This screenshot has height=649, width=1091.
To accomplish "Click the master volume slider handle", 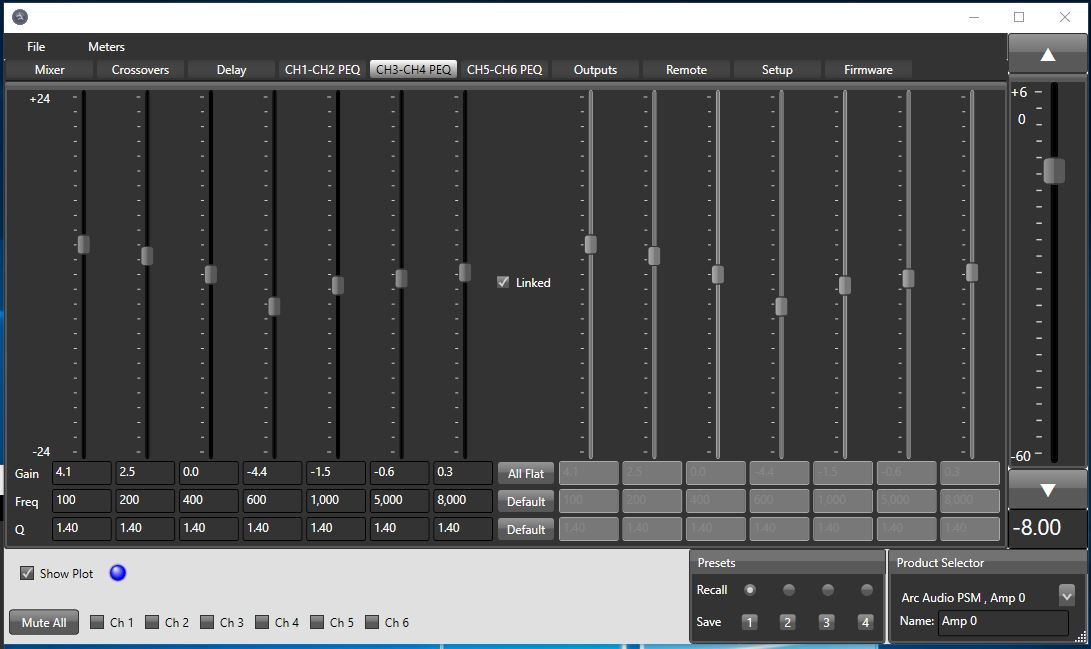I will point(1054,171).
